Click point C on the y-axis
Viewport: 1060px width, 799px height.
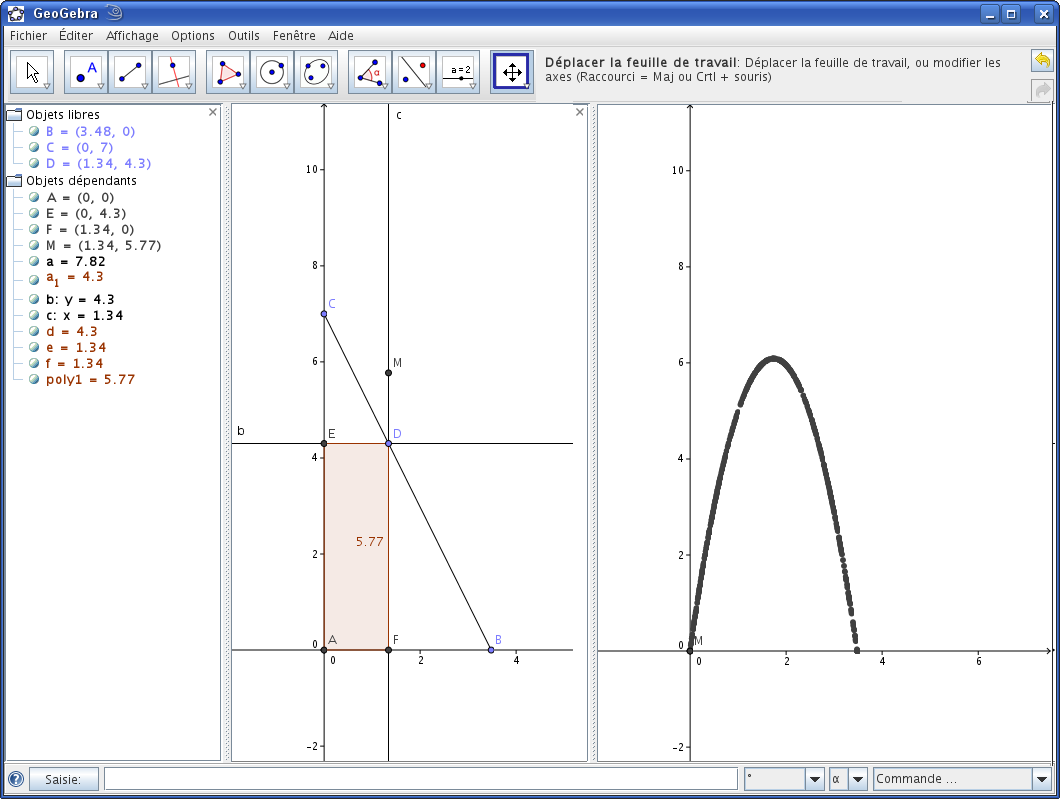click(324, 314)
